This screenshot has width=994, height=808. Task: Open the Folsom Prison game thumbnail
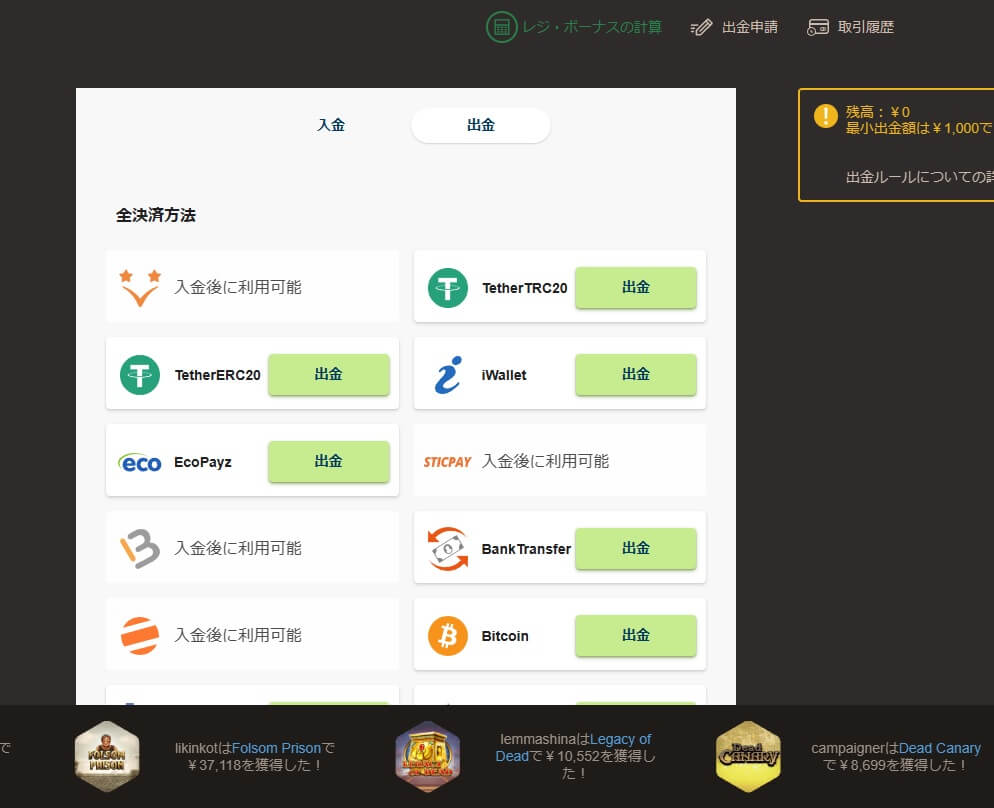pos(106,757)
